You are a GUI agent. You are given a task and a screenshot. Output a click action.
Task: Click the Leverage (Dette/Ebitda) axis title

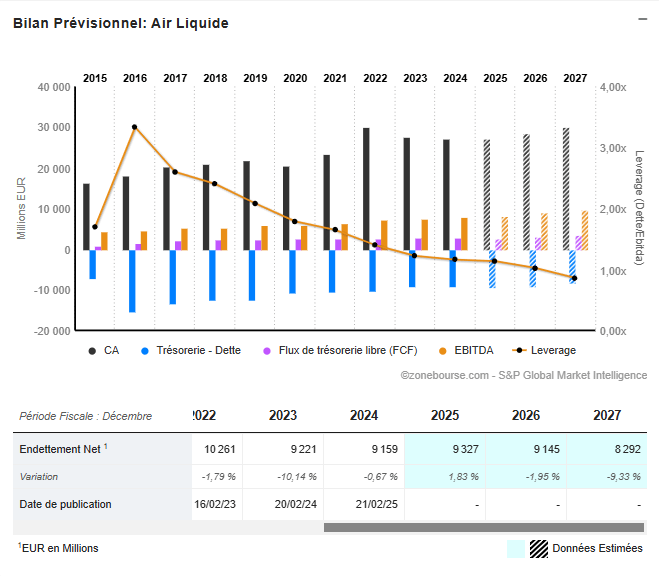pos(639,208)
